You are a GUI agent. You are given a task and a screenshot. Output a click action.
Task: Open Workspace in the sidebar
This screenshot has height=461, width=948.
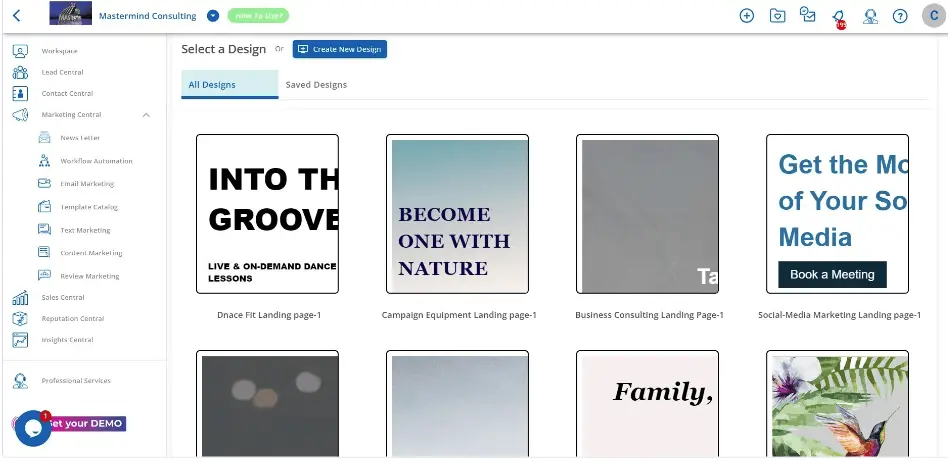tap(59, 51)
